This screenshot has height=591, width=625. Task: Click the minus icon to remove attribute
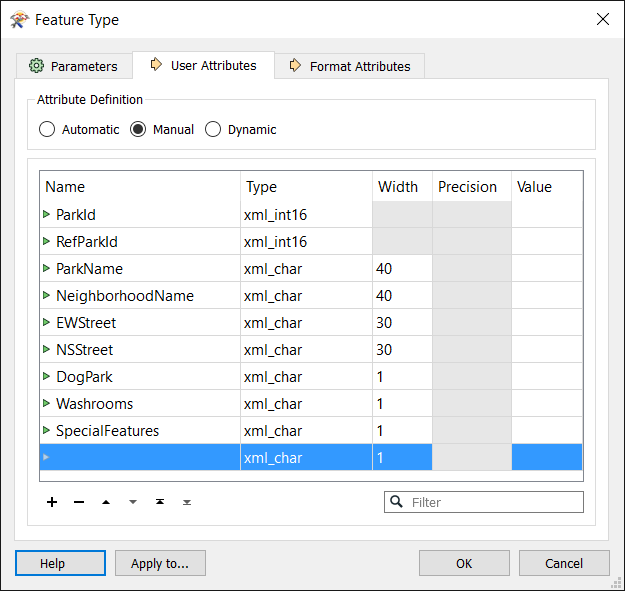point(79,502)
